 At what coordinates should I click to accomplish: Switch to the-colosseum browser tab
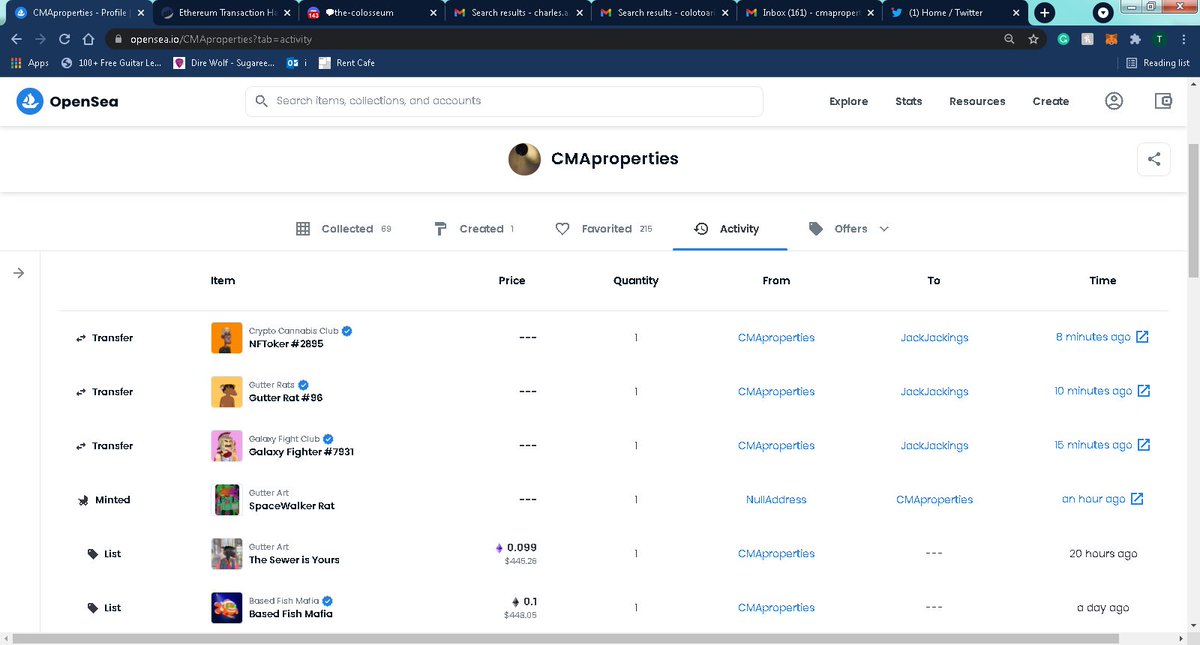tap(372, 13)
